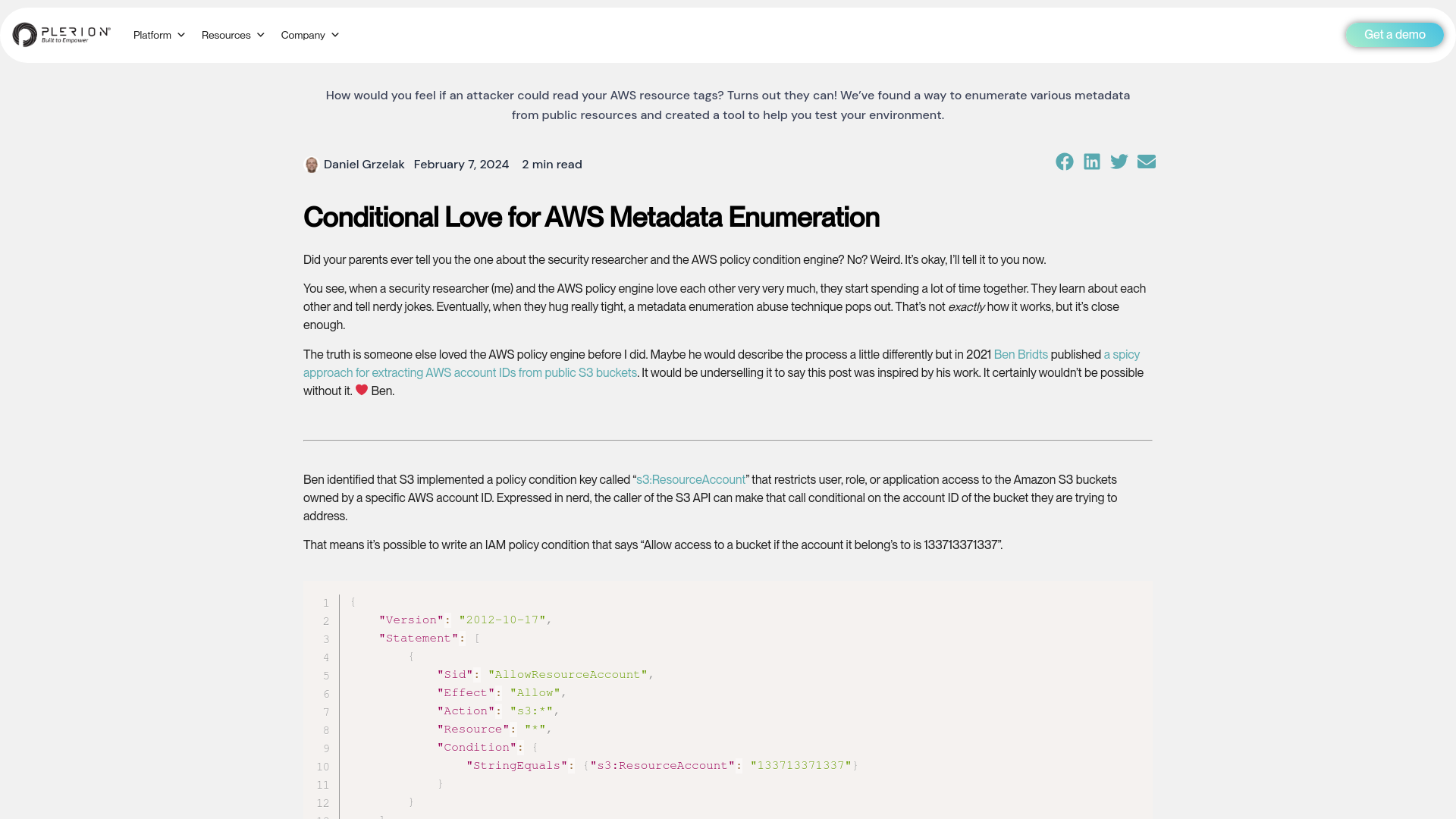The width and height of the screenshot is (1456, 819).
Task: Open the Company dropdown
Action: point(310,35)
